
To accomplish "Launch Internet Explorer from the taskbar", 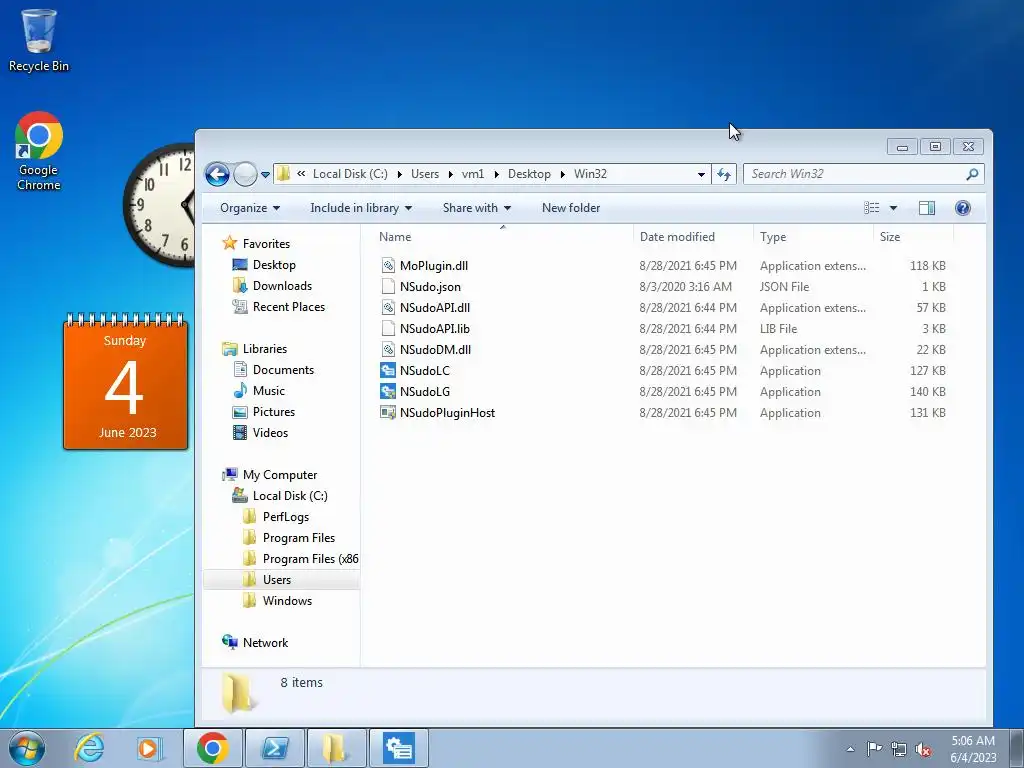I will coord(89,748).
